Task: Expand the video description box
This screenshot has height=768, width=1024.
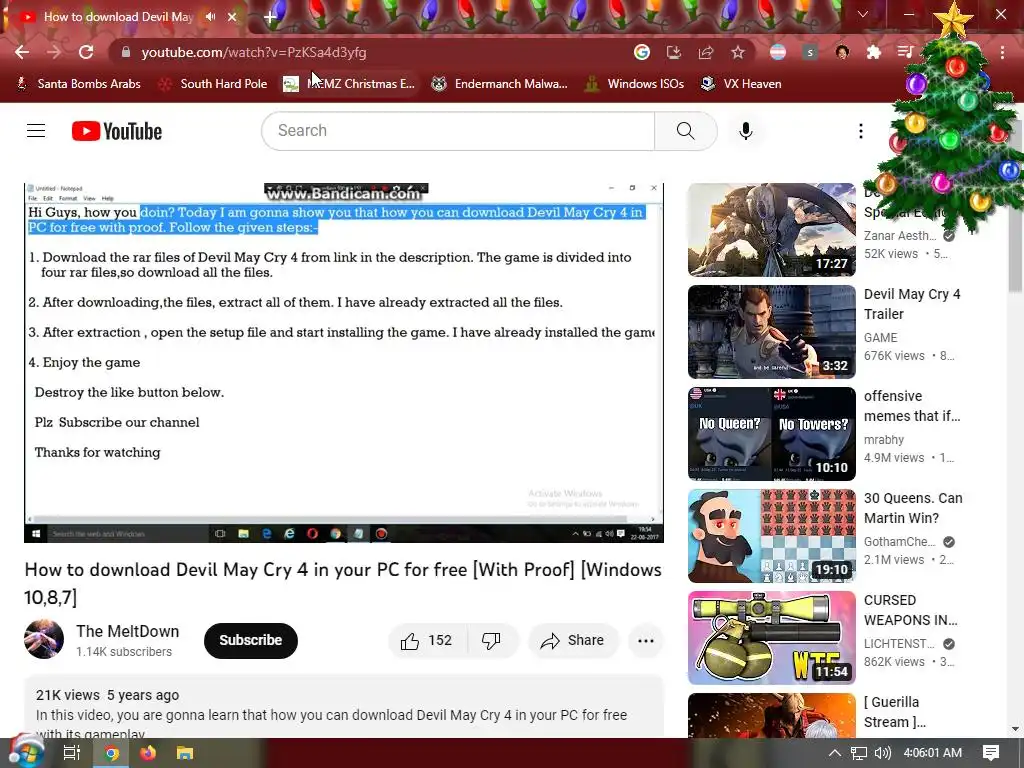Action: 344,707
